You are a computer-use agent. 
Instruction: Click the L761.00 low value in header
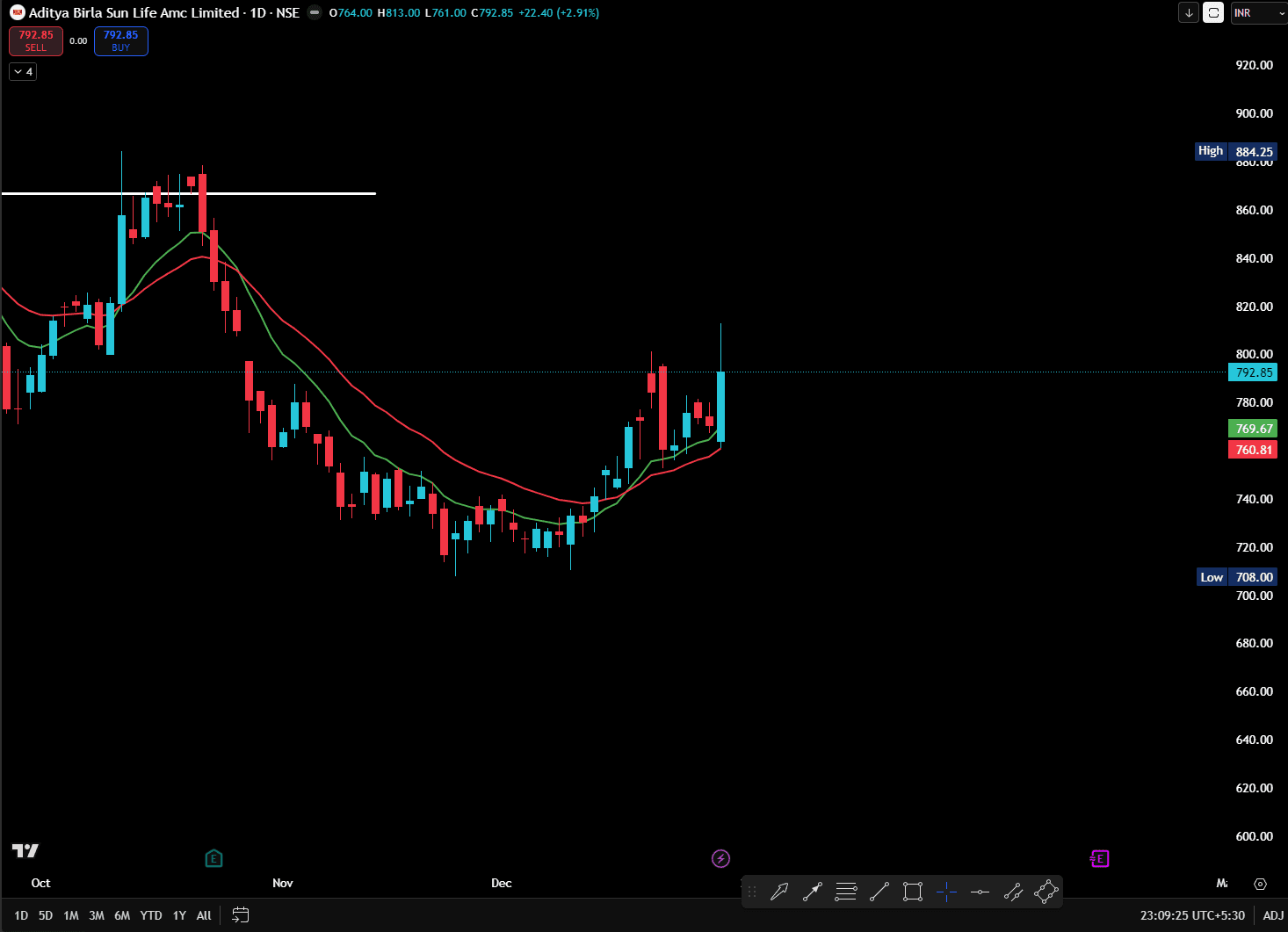[x=445, y=13]
